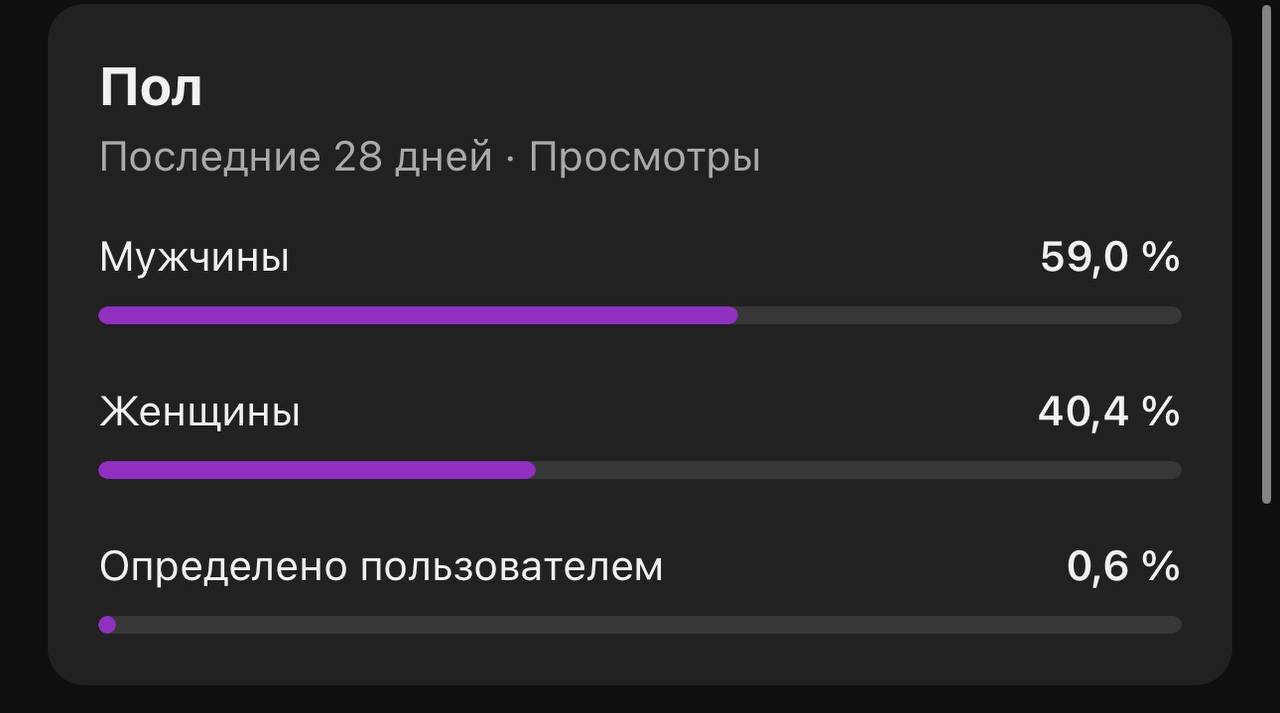Screen dimensions: 1280x713
Task: Click the unfilled gray part of Женщины bar
Action: pos(859,470)
